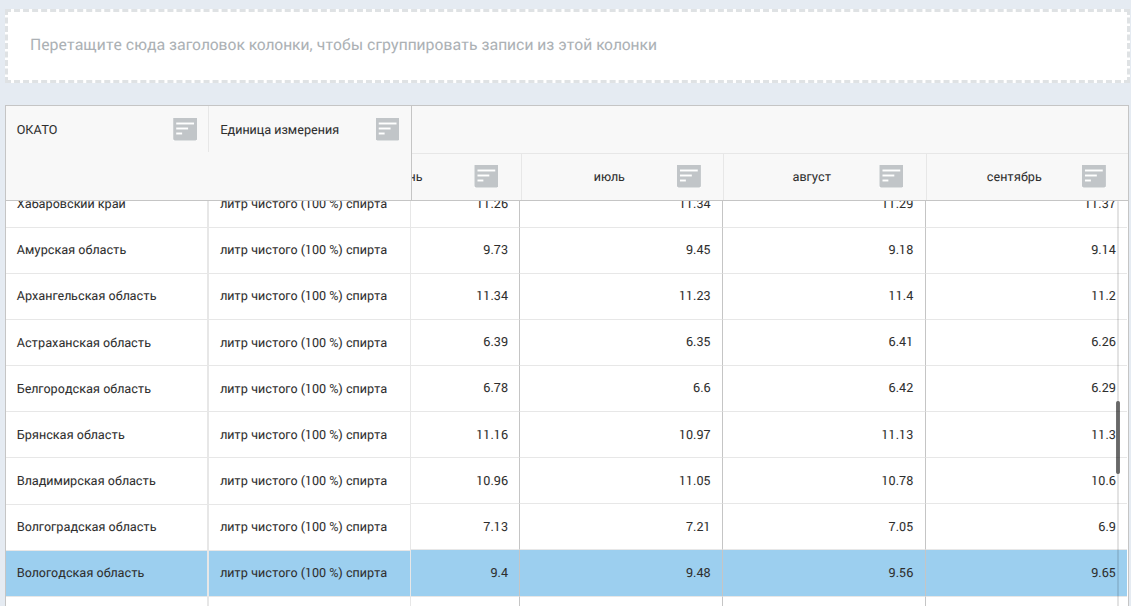Open filter icon for Единица измерения column
The image size is (1131, 606).
click(387, 129)
